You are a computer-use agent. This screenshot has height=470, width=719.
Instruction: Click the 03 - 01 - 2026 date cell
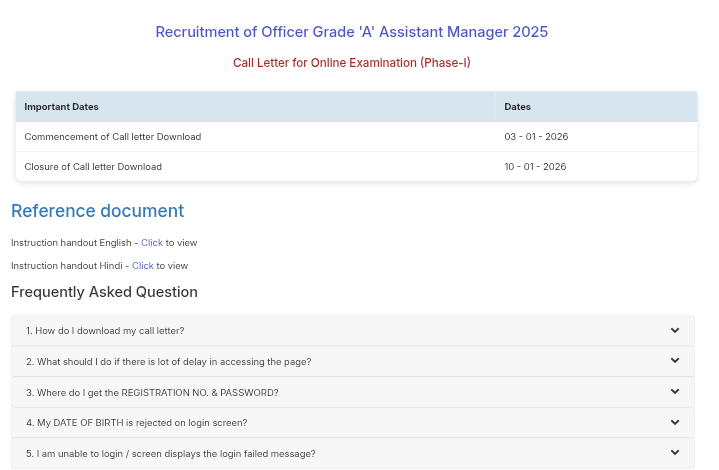click(x=536, y=136)
